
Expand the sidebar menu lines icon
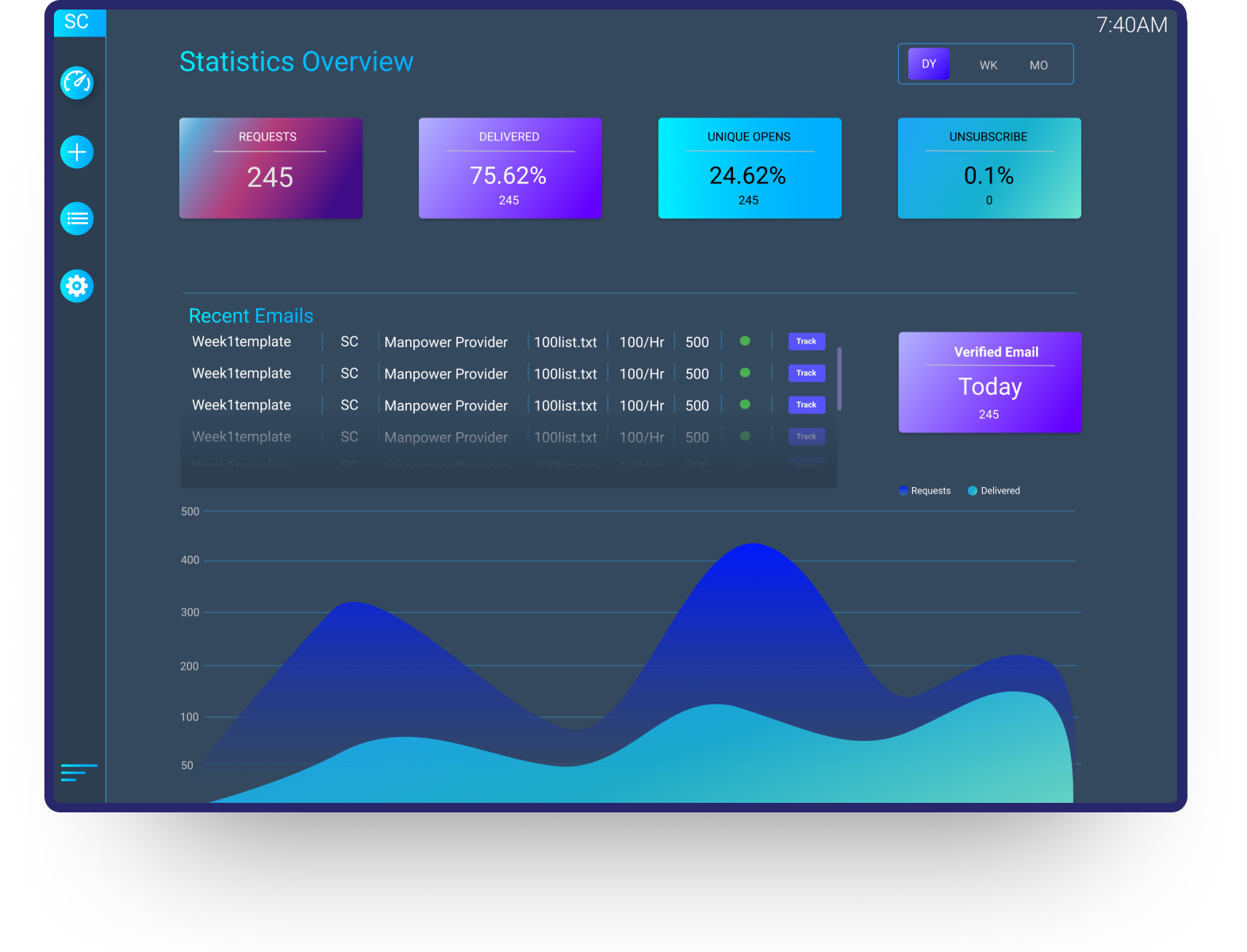pos(79,773)
